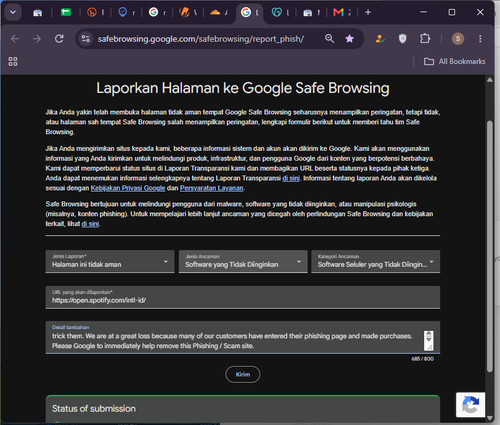
Task: Expand the Kategori Ancaman dropdown
Action: tap(375, 261)
